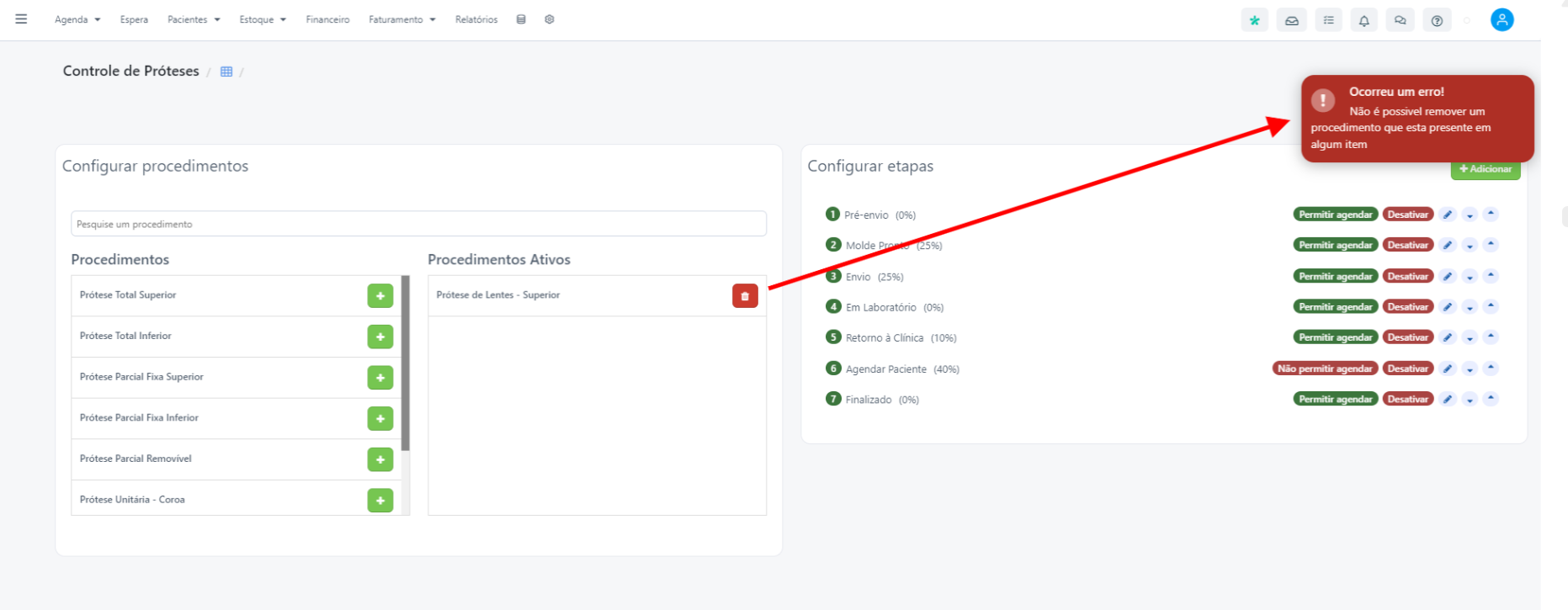Open the task list icon in header
Viewport: 1568px width, 610px height.
tap(1328, 20)
